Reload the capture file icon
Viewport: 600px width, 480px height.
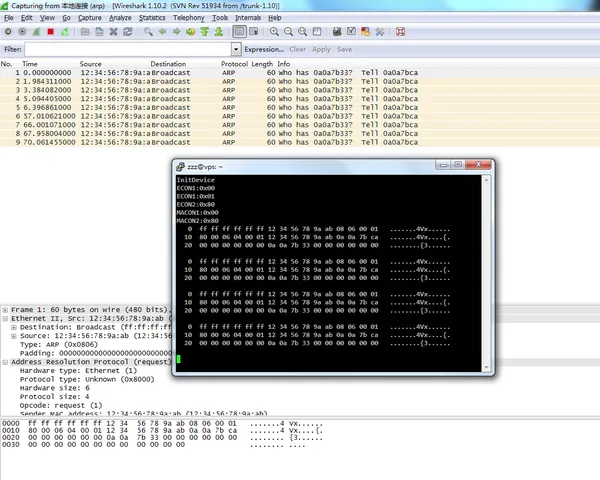point(127,32)
